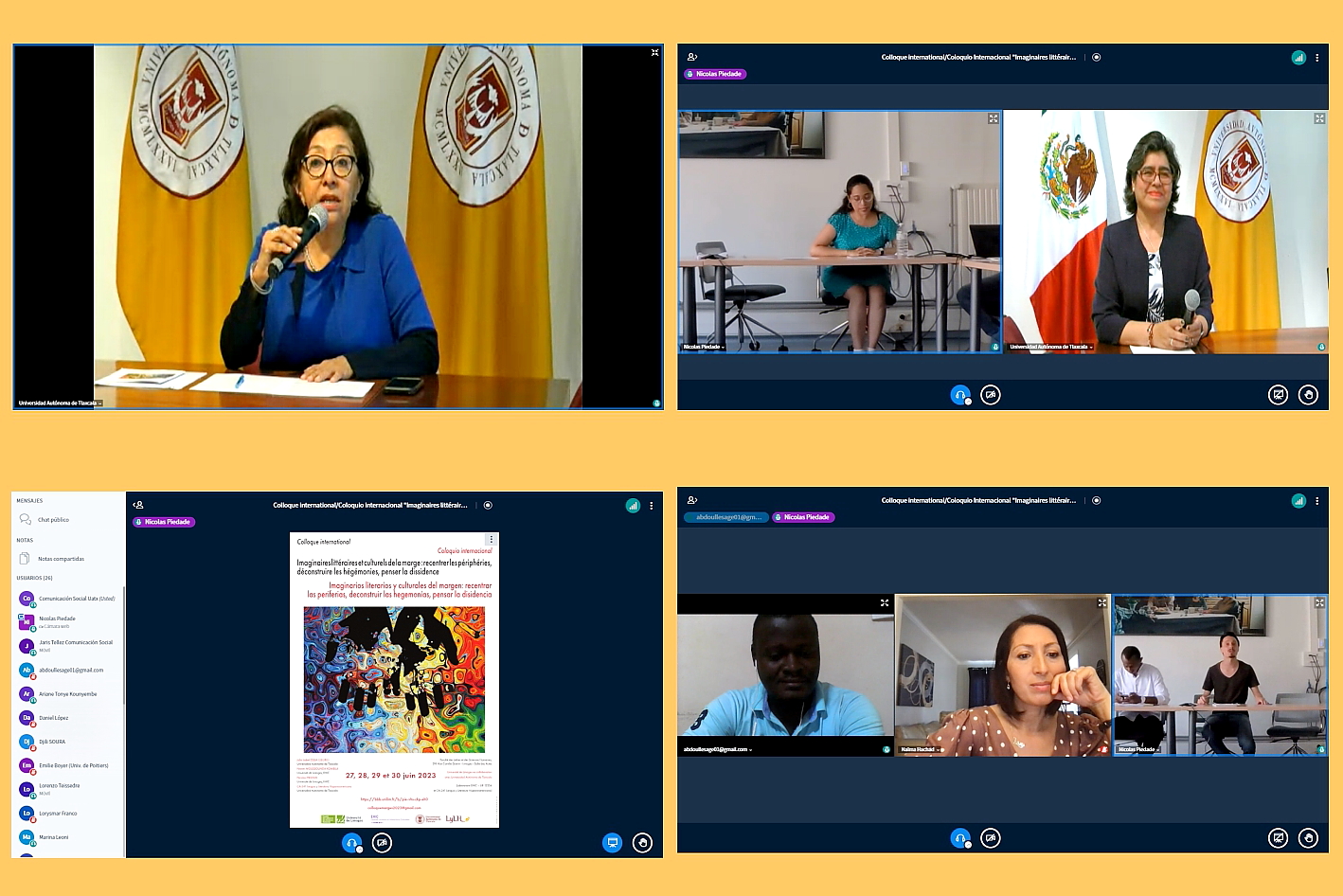The image size is (1343, 896).
Task: Open Notas compartidas in the sidebar
Action: [61, 559]
